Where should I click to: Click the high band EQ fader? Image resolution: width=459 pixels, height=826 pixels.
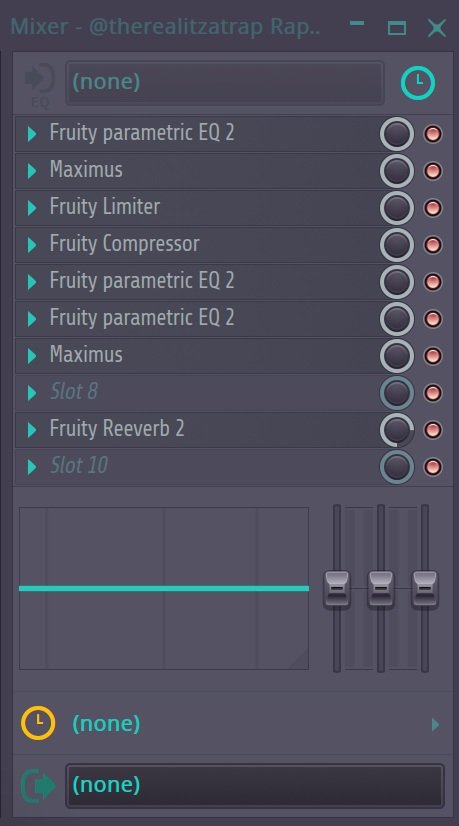(x=425, y=589)
